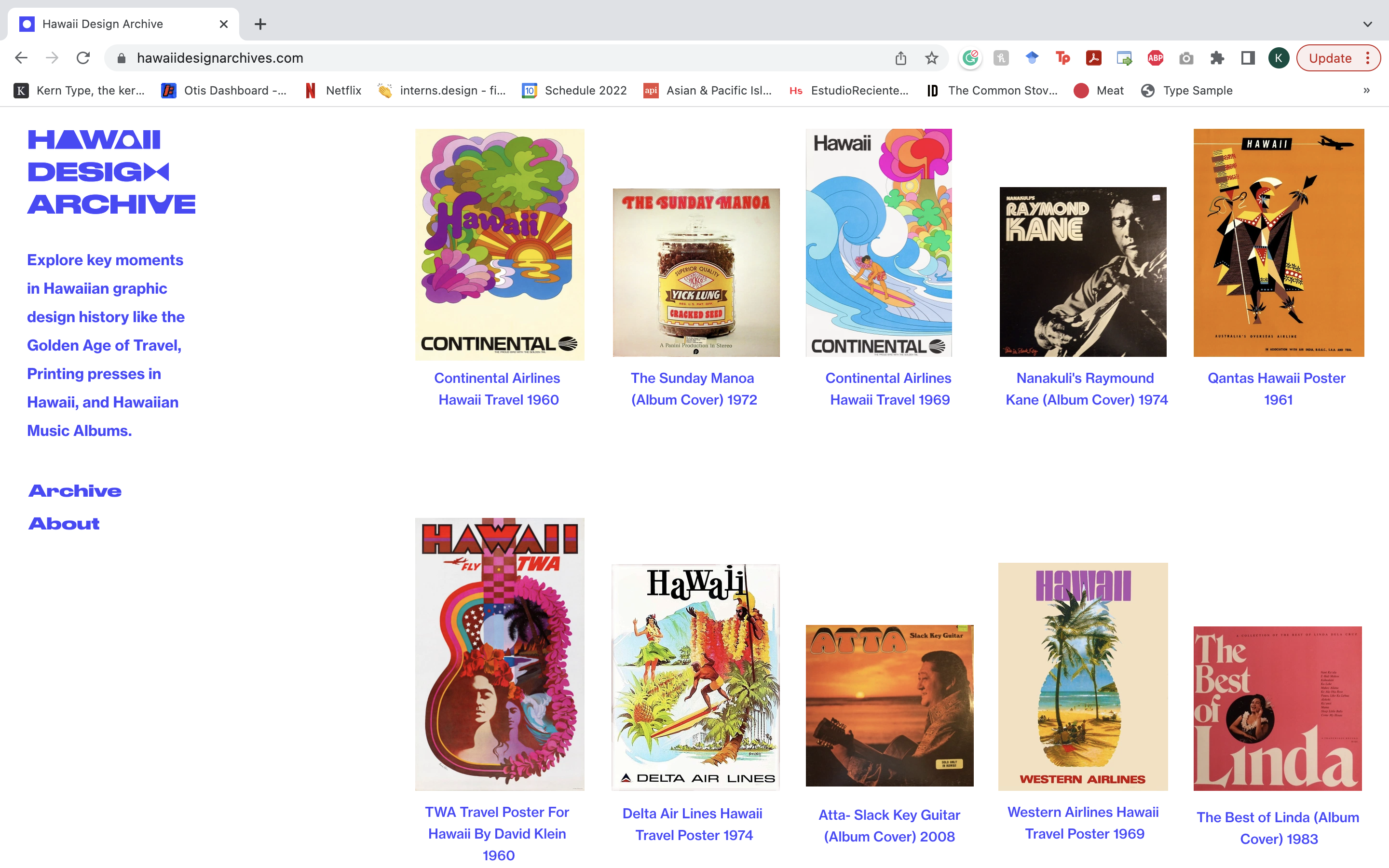This screenshot has height=868, width=1389.
Task: Open the interns.design bookmark
Action: pyautogui.click(x=441, y=90)
